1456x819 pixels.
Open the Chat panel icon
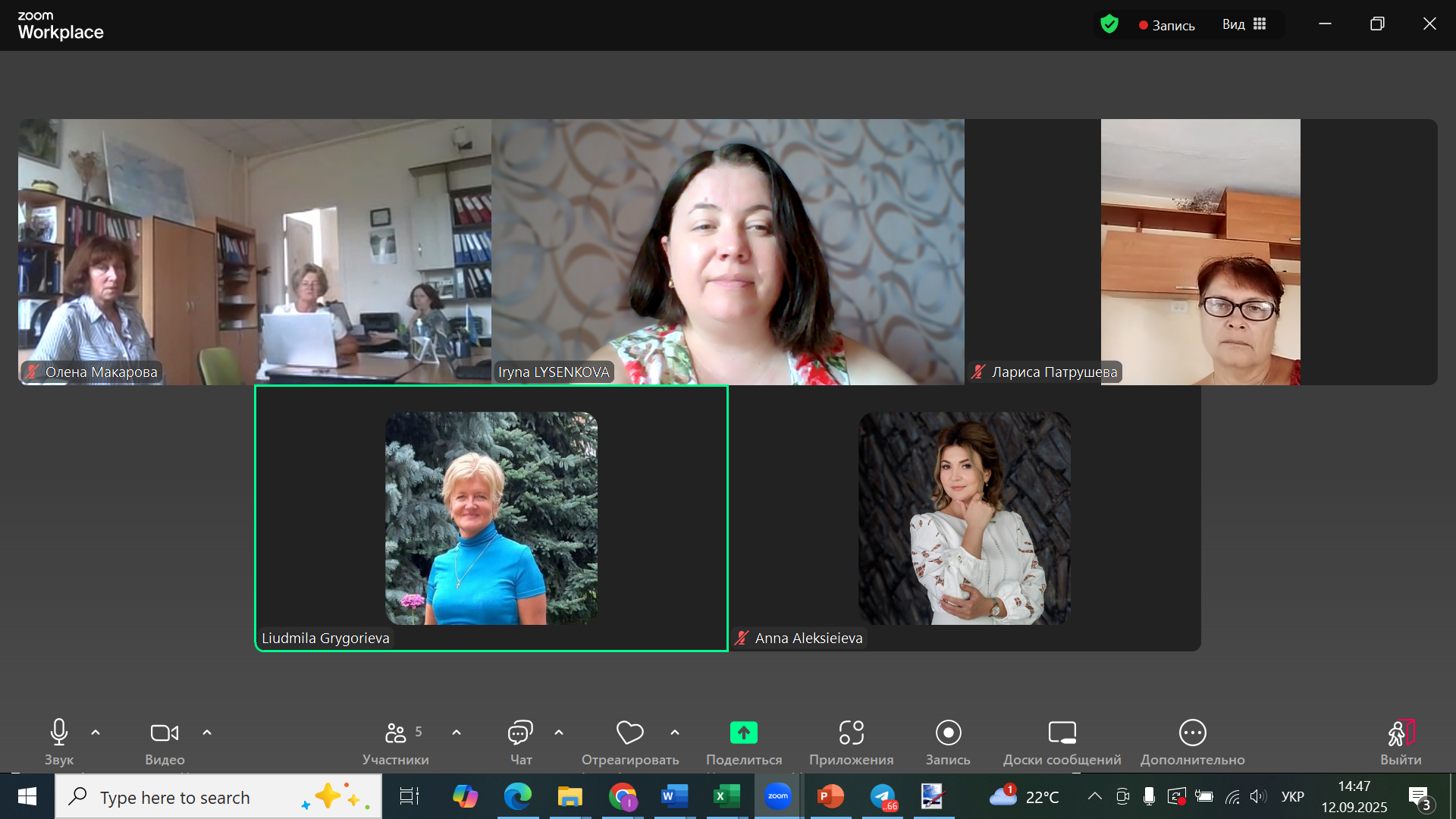(x=520, y=733)
